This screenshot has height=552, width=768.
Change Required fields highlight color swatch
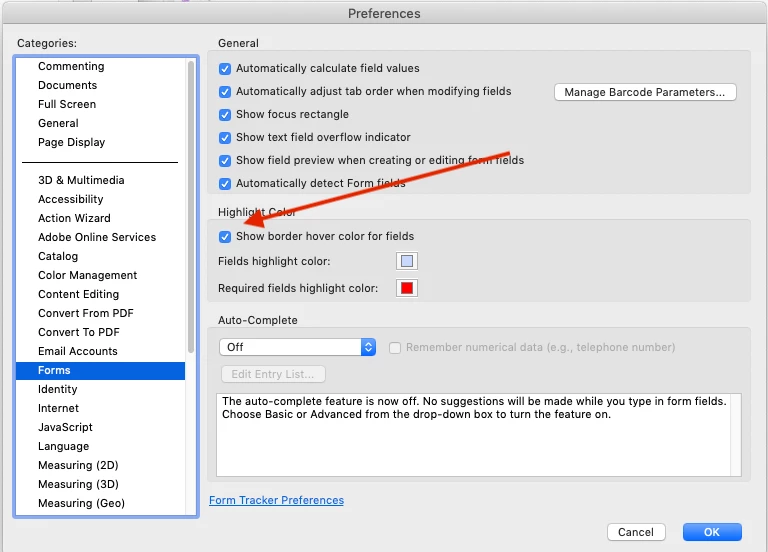[407, 288]
